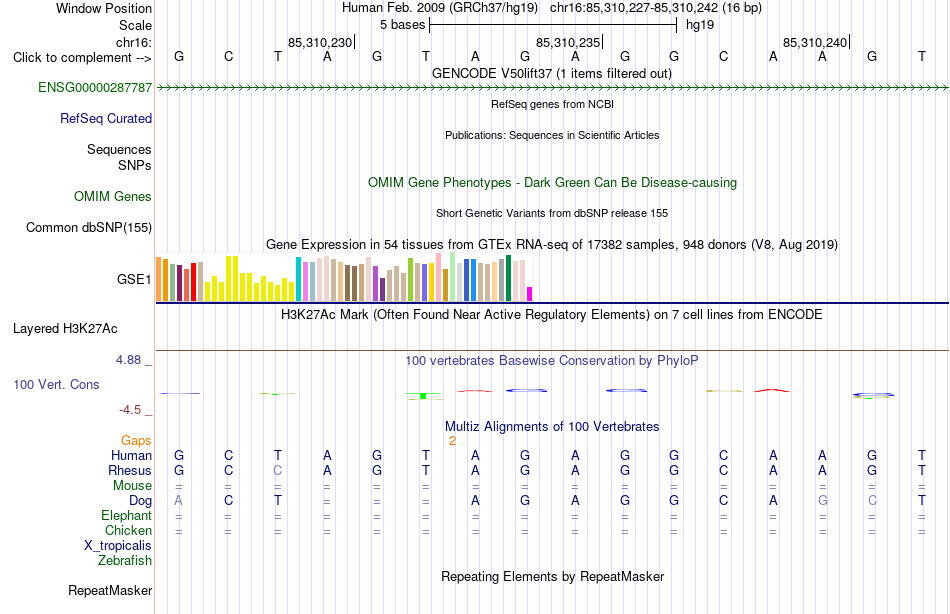Click the short purple bar in GSE1 chart

[x=382, y=290]
